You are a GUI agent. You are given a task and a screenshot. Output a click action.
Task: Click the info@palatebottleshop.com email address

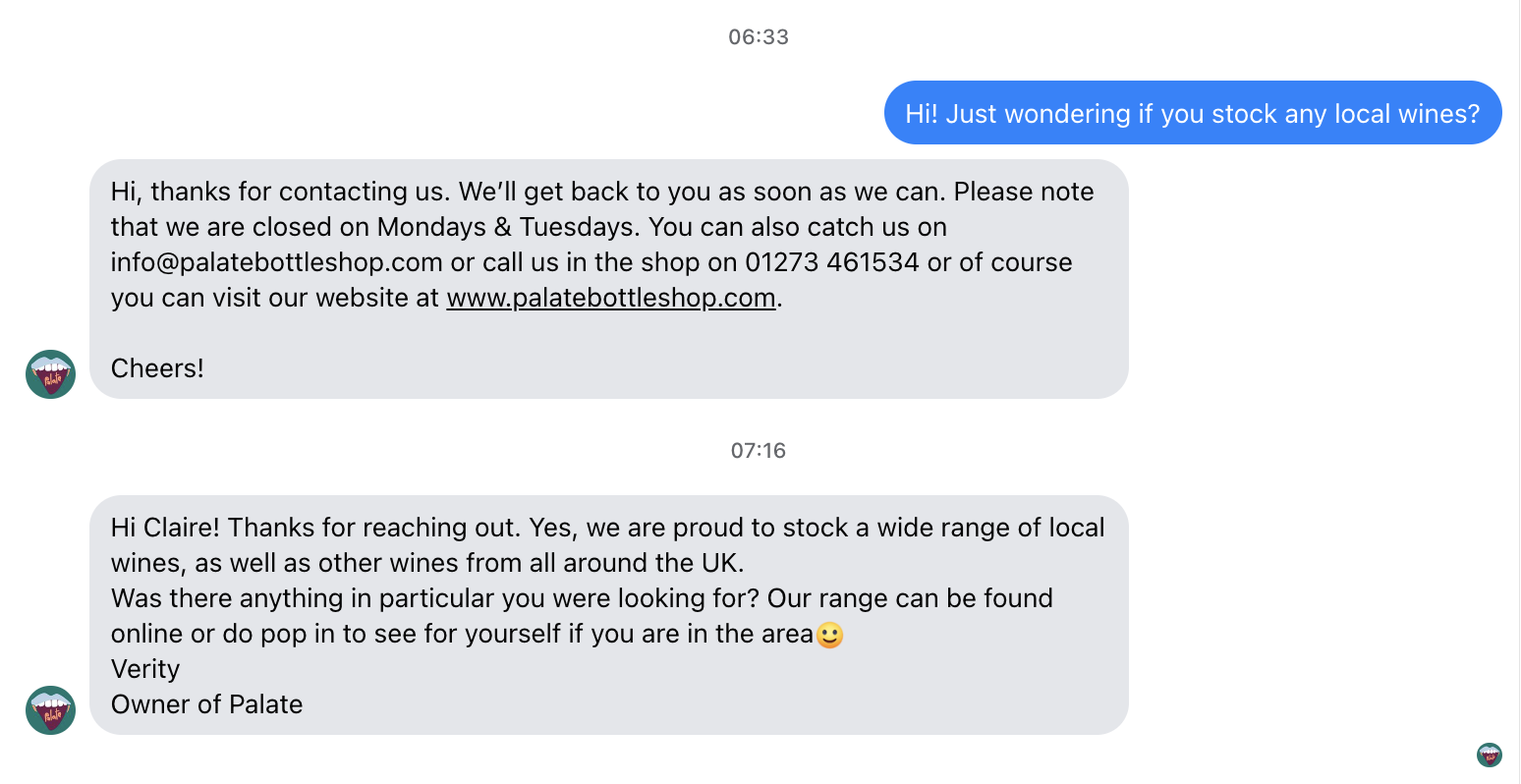276,262
